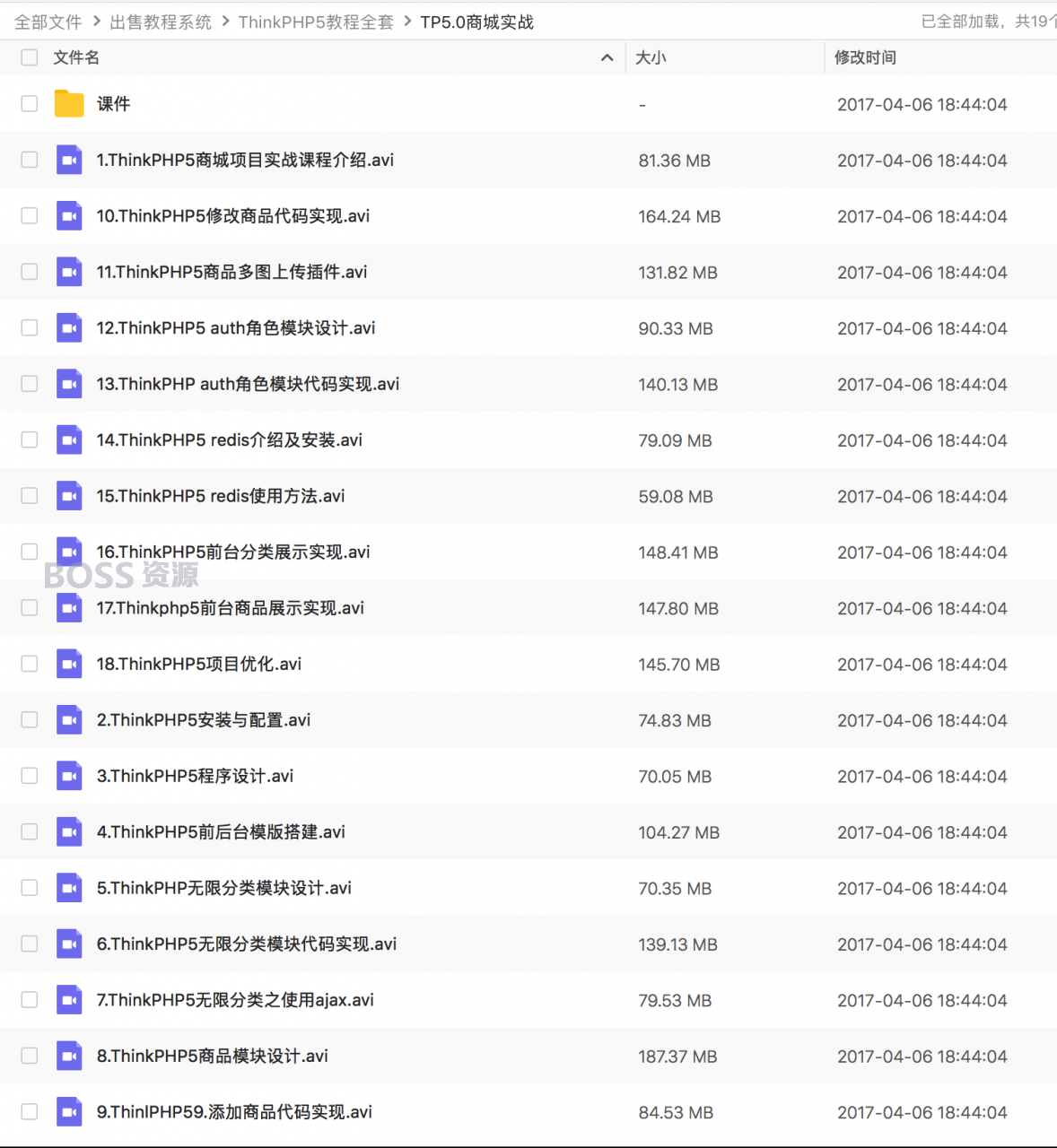
Task: Open file 17.Thinkphp5前台商品展示实现.avi
Action: coord(231,608)
